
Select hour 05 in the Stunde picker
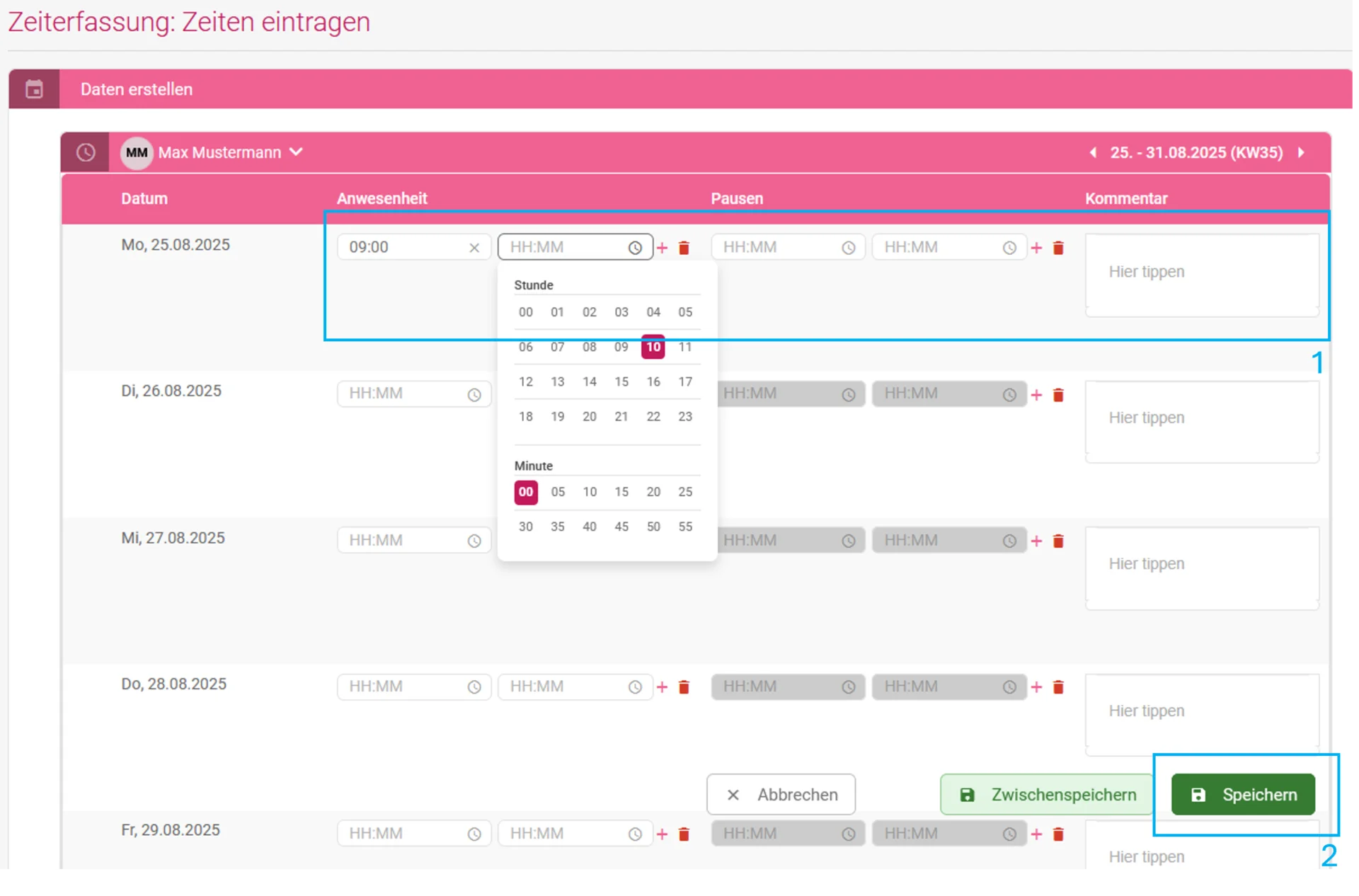click(685, 312)
